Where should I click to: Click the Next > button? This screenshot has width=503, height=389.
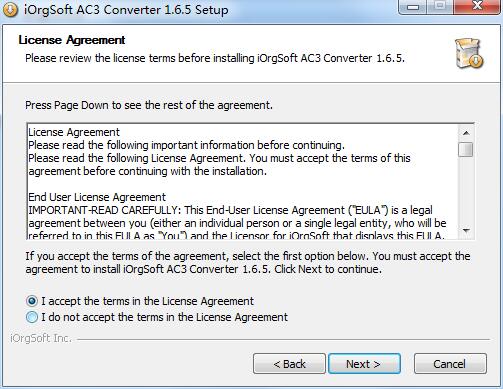tap(364, 364)
